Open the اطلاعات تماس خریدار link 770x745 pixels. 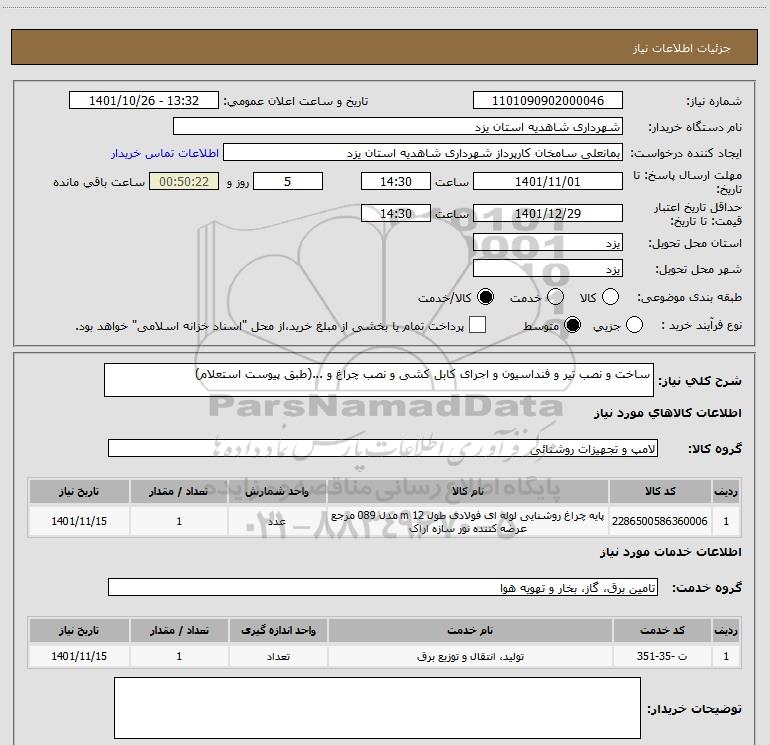pyautogui.click(x=165, y=153)
